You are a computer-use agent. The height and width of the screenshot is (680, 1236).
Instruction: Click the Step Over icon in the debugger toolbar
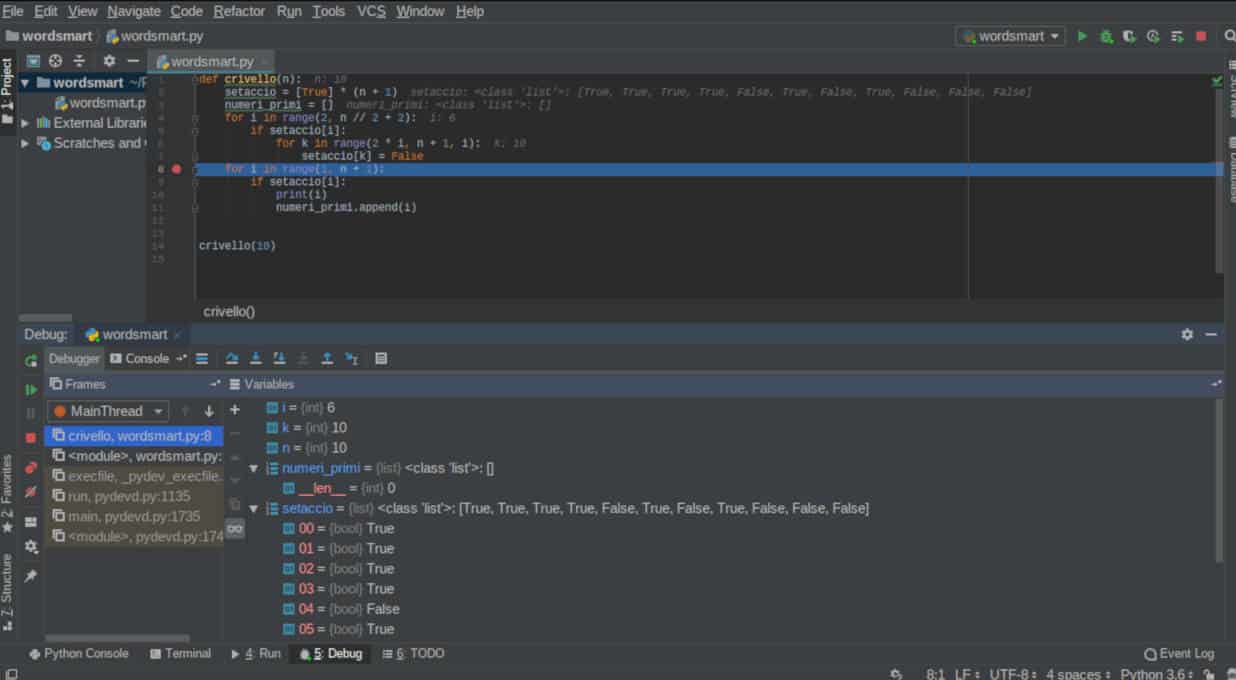tap(232, 359)
